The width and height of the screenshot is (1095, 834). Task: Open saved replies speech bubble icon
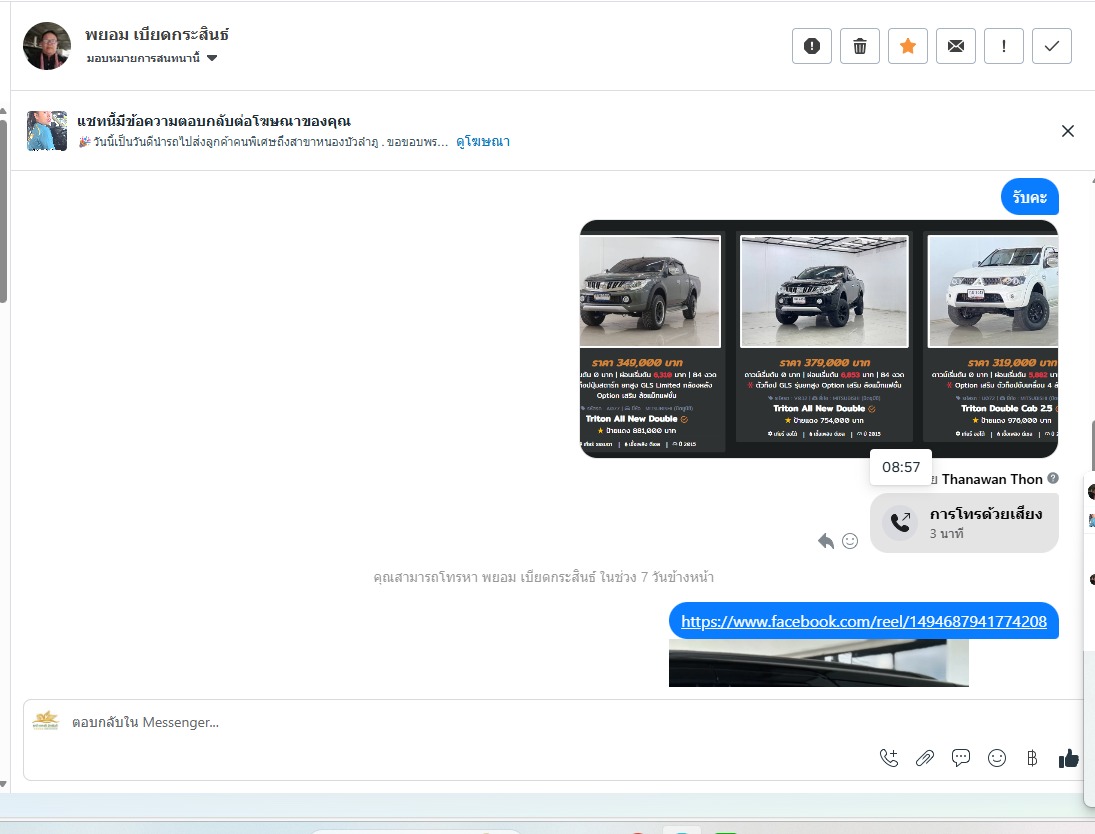pos(961,758)
